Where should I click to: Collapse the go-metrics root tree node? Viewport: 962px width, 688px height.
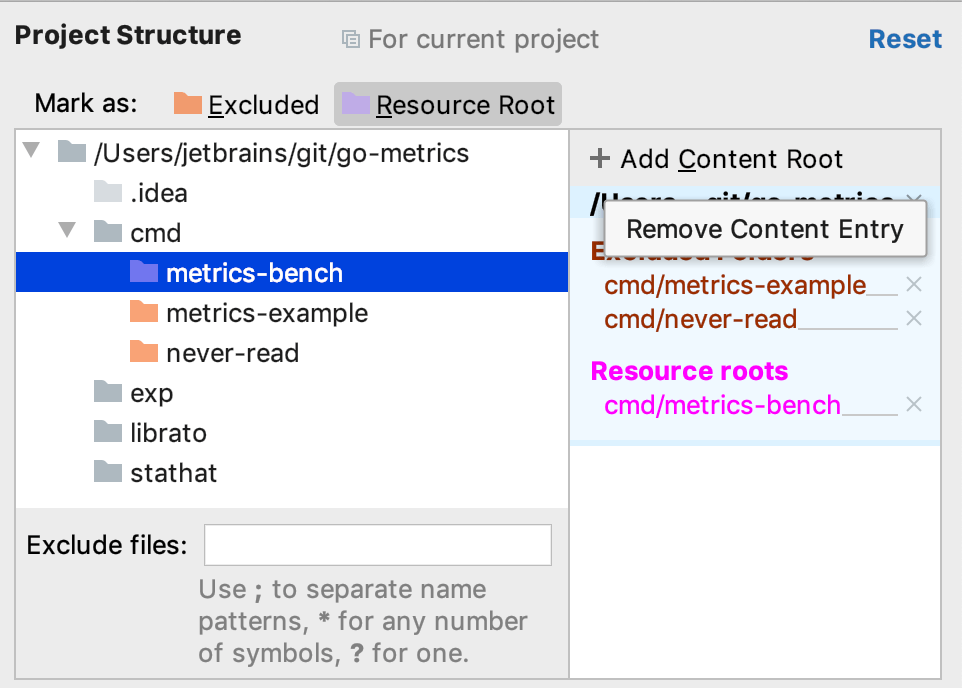pyautogui.click(x=31, y=152)
